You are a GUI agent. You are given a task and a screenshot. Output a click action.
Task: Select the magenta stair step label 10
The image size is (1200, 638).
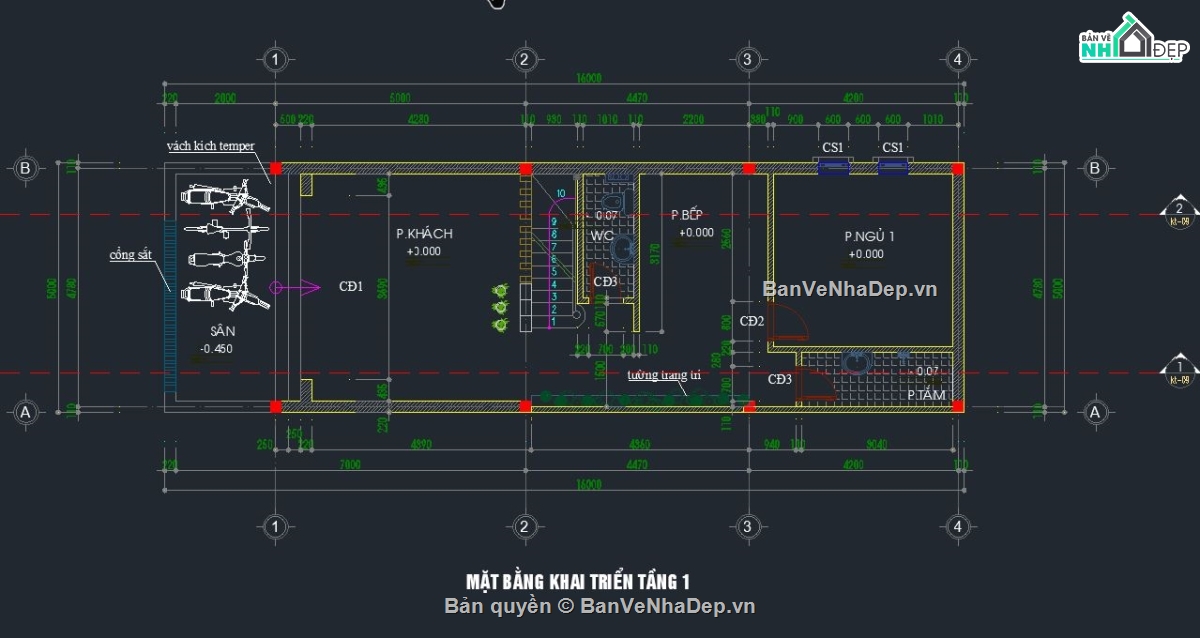561,193
